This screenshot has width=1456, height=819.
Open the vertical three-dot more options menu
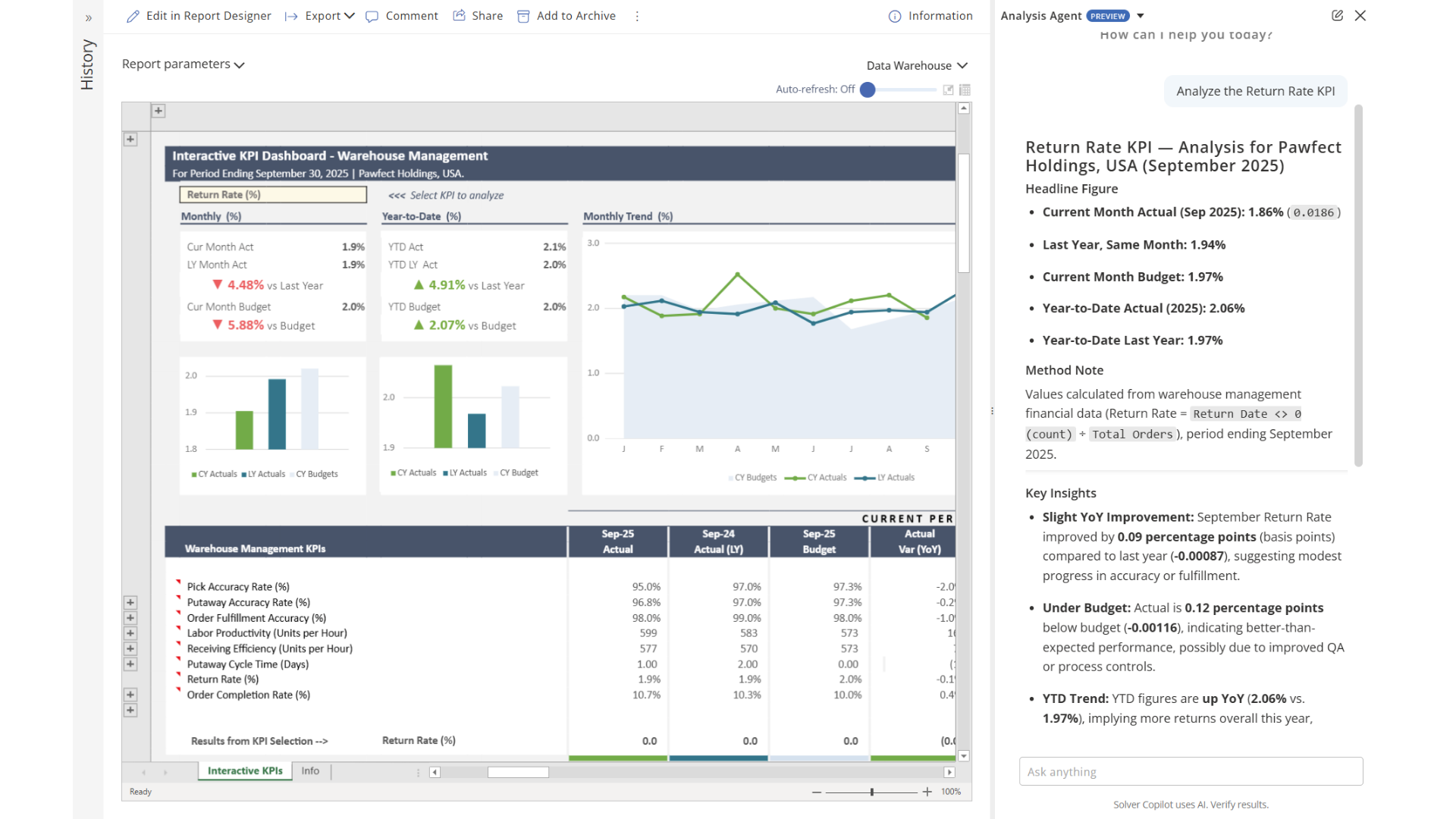[x=637, y=16]
